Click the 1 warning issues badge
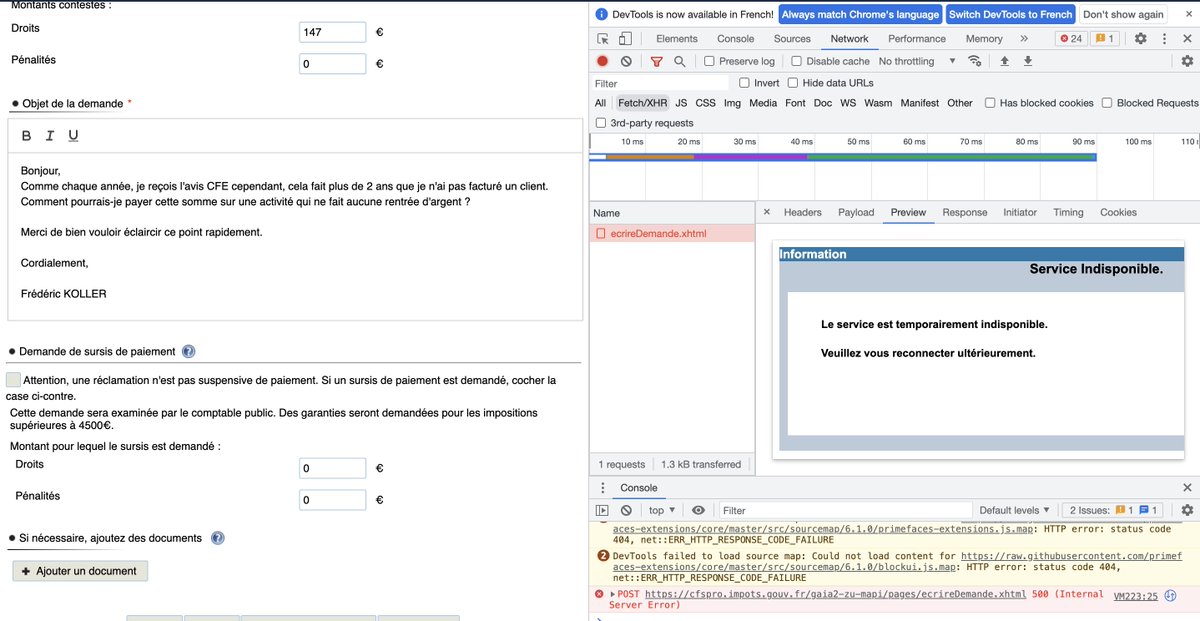Image resolution: width=1200 pixels, height=621 pixels. coord(1104,39)
